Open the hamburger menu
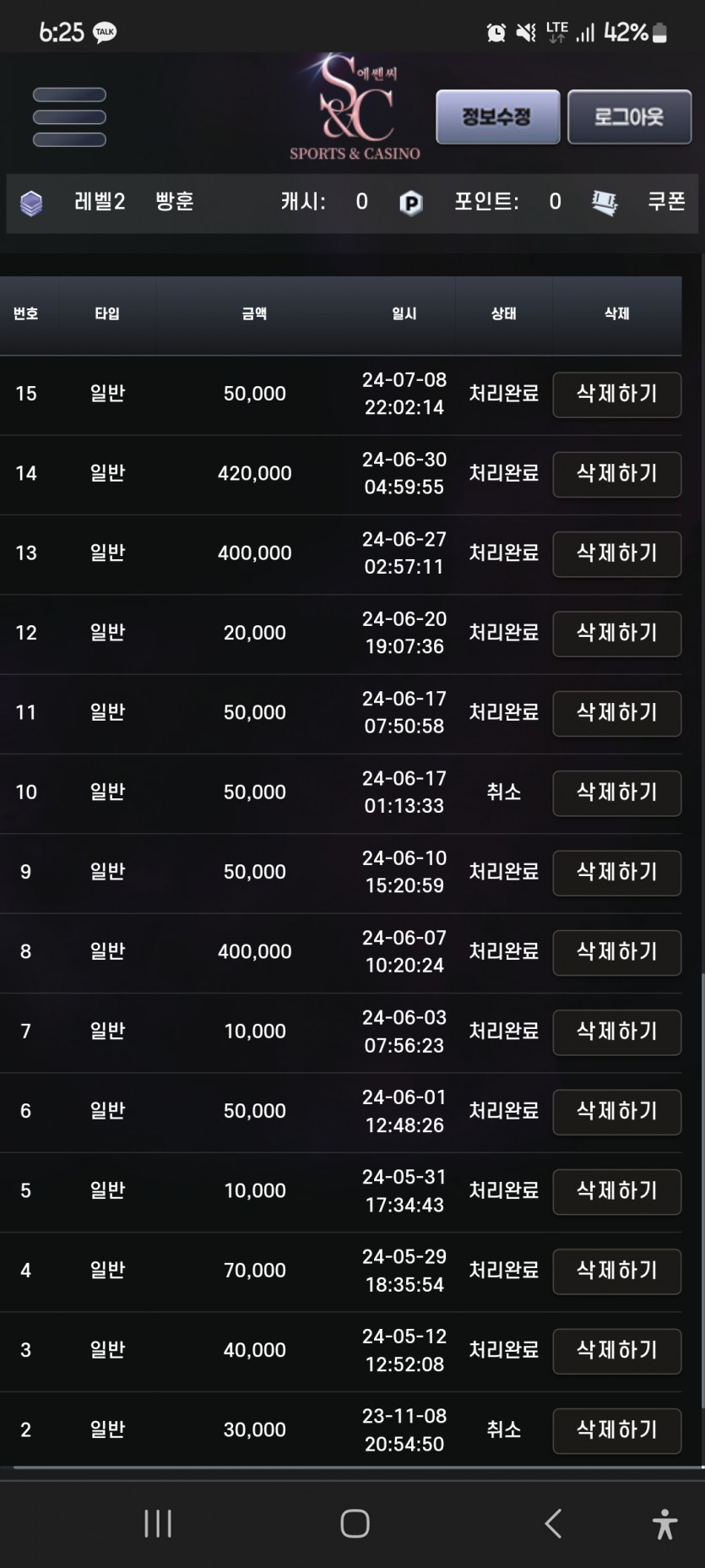This screenshot has width=705, height=1568. [69, 117]
